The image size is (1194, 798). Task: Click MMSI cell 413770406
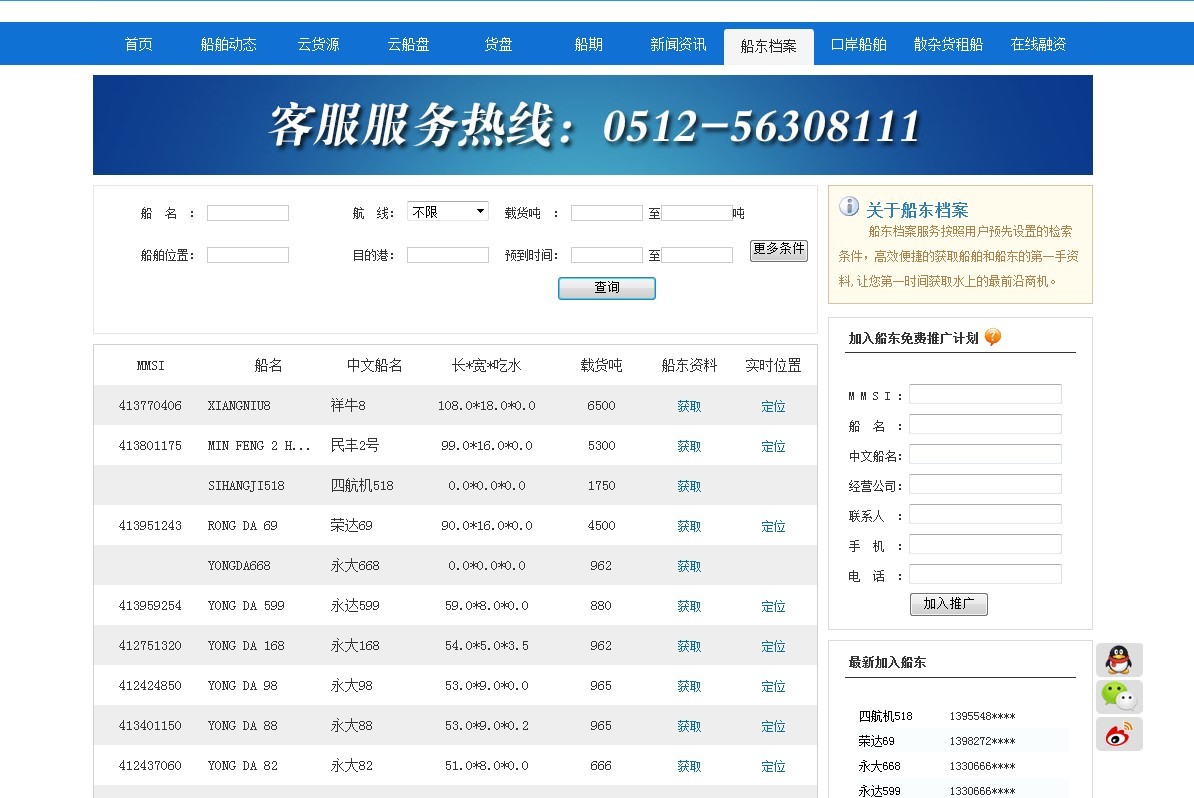click(150, 406)
